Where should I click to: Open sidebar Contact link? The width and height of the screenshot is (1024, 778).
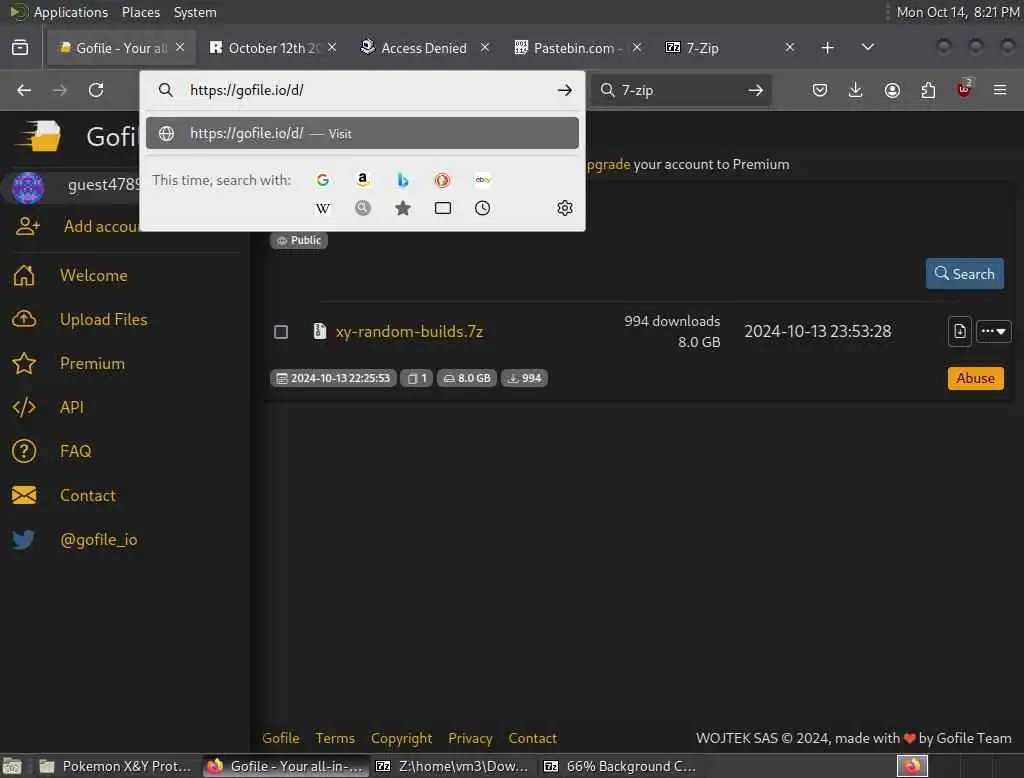[88, 495]
